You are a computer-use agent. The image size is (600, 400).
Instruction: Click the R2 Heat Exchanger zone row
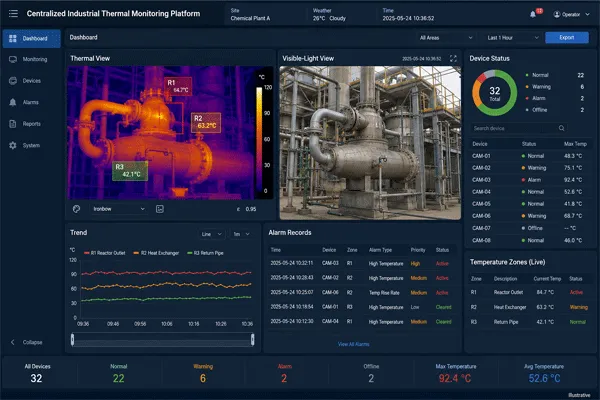pos(530,307)
